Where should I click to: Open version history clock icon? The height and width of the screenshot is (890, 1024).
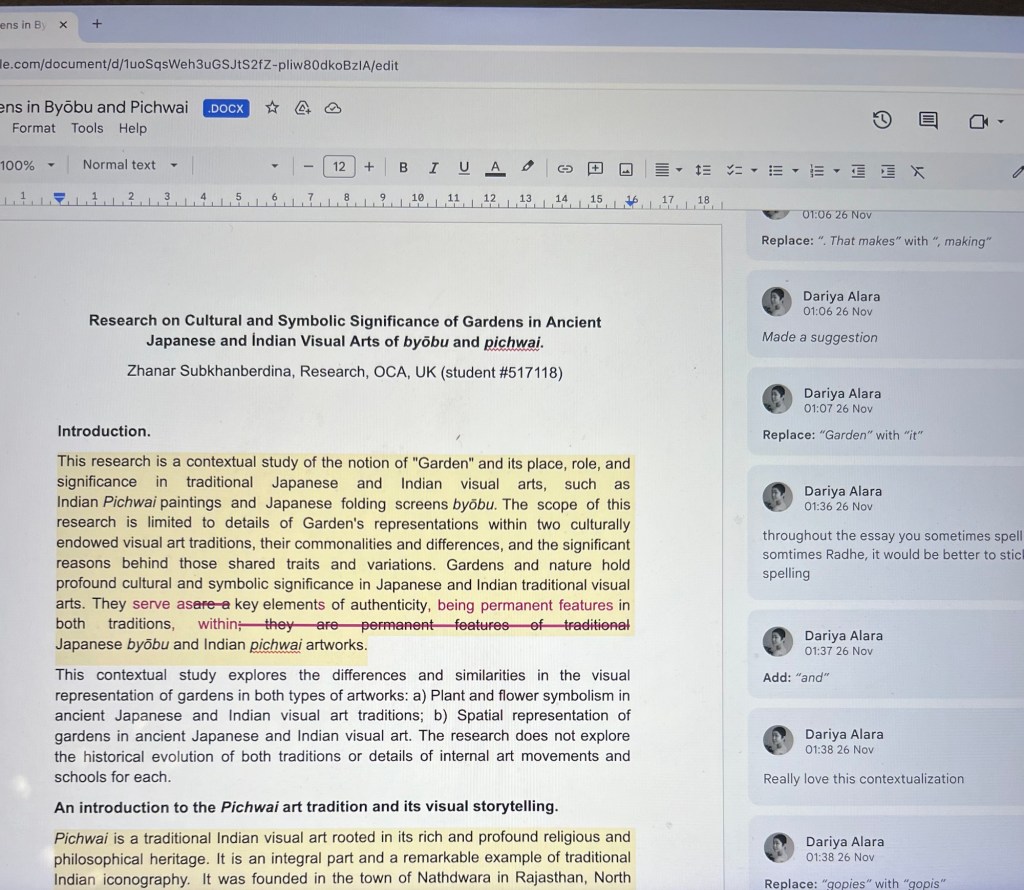[x=882, y=120]
